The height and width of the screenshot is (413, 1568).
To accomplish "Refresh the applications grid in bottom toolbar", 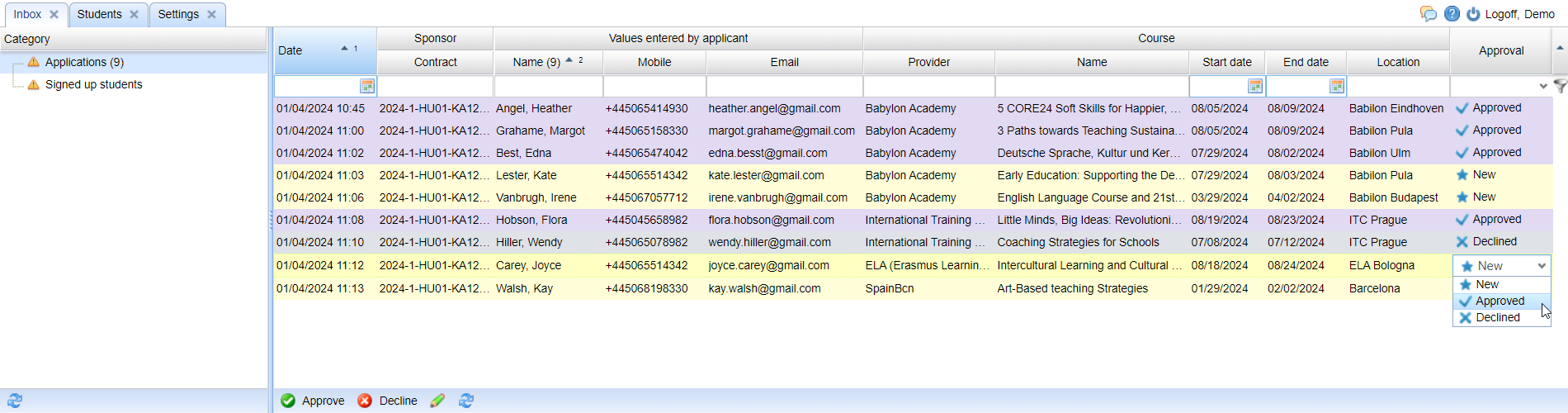I will tap(466, 401).
